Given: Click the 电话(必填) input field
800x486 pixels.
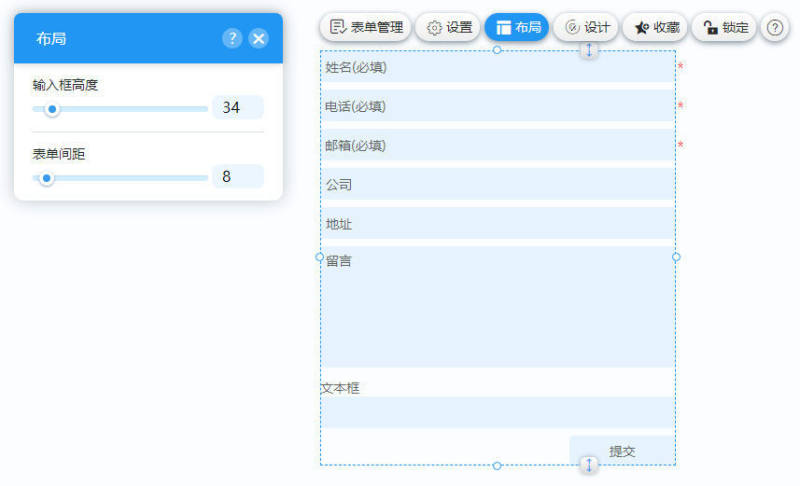Looking at the screenshot, I should tap(497, 106).
